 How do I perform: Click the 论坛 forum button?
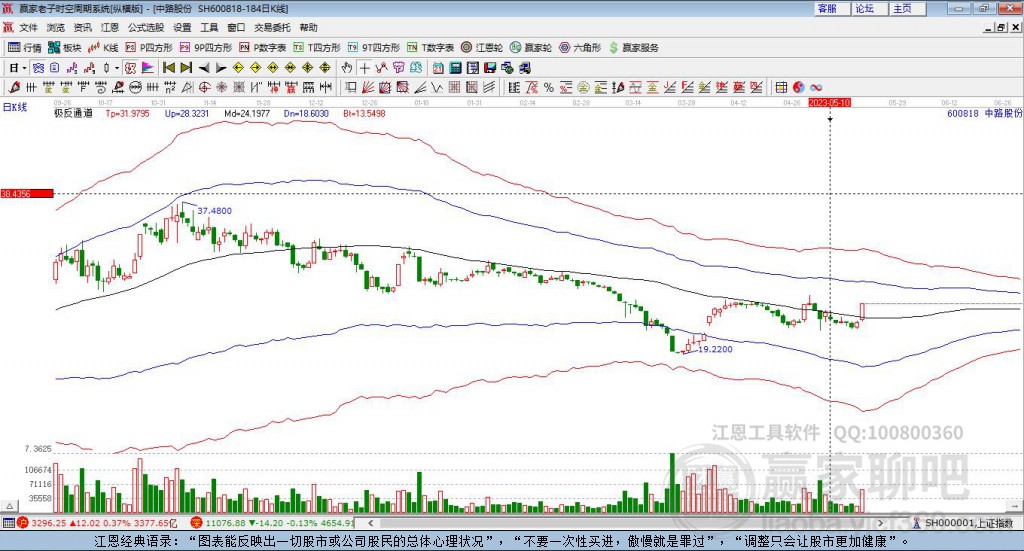coord(869,8)
